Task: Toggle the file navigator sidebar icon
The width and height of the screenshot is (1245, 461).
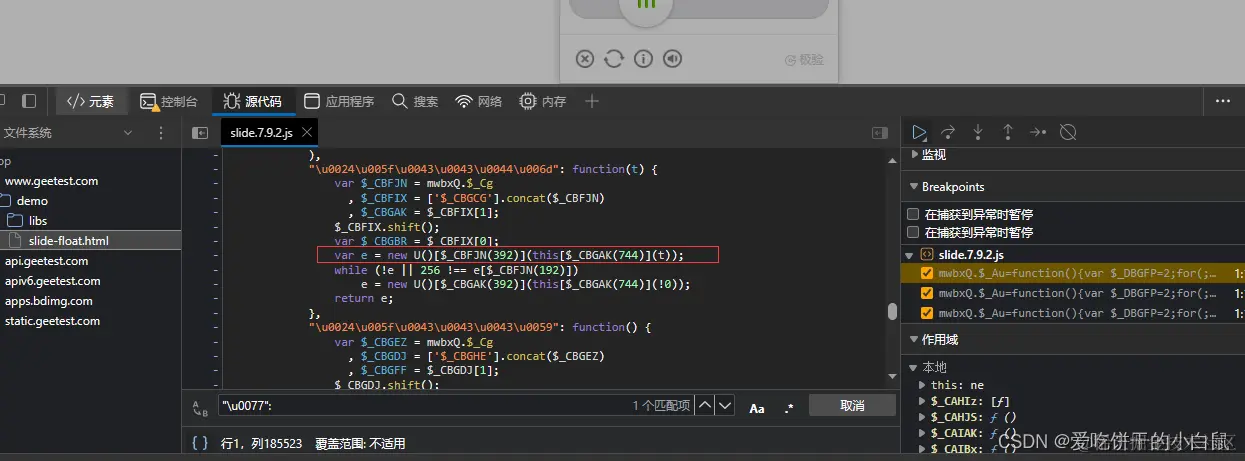Action: click(x=200, y=132)
